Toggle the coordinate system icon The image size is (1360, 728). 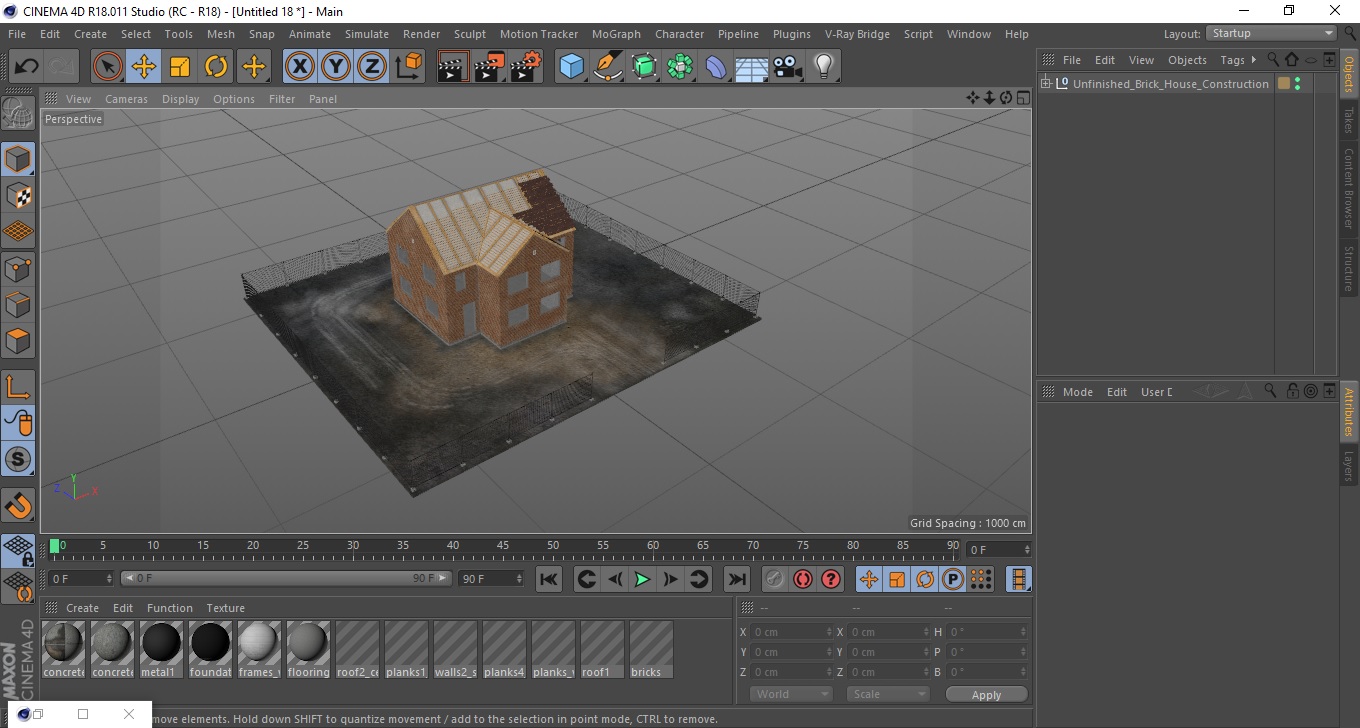408,67
